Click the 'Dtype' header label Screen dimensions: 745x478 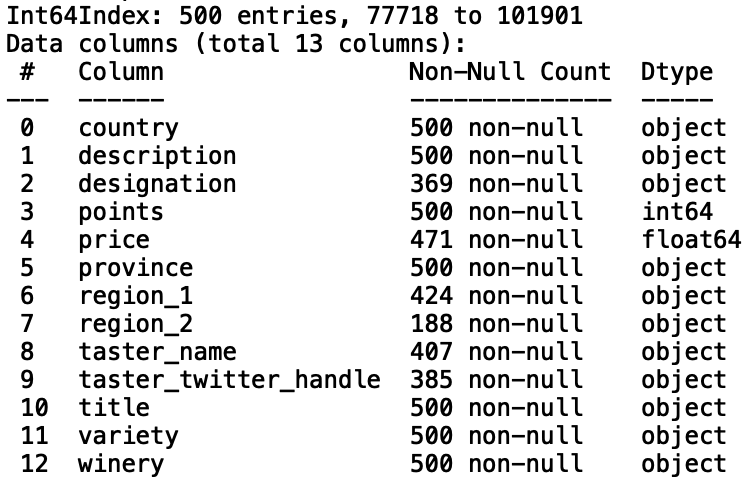tap(677, 72)
